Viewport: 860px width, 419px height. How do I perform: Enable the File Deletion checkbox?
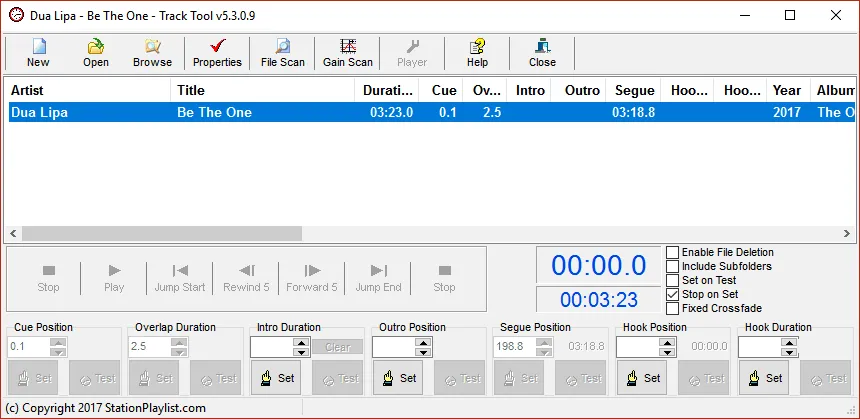pyautogui.click(x=672, y=252)
